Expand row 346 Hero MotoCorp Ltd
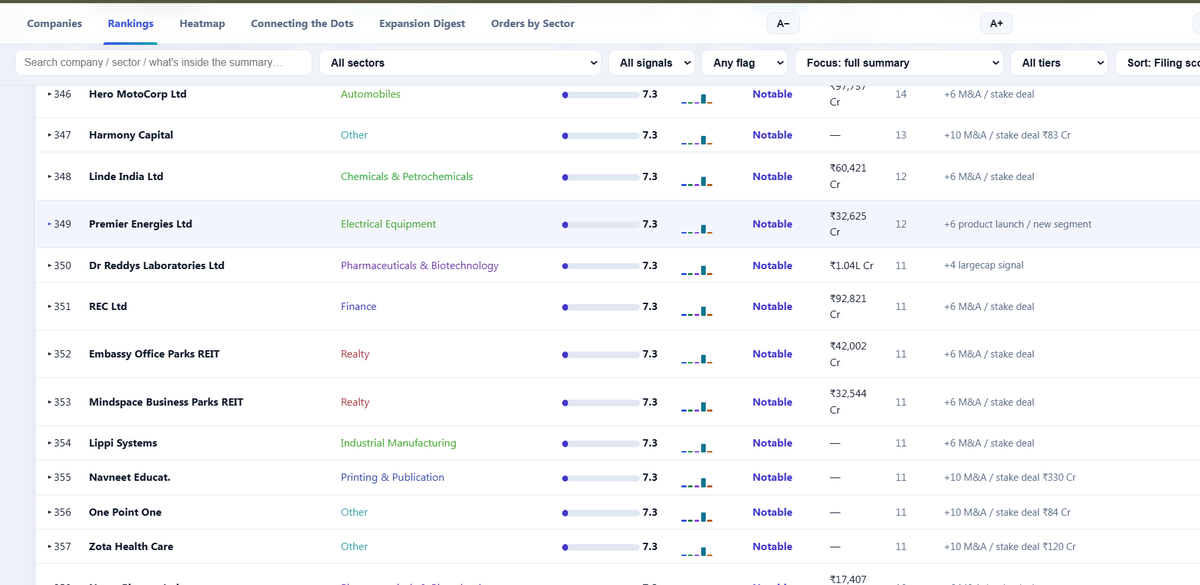 tap(50, 94)
